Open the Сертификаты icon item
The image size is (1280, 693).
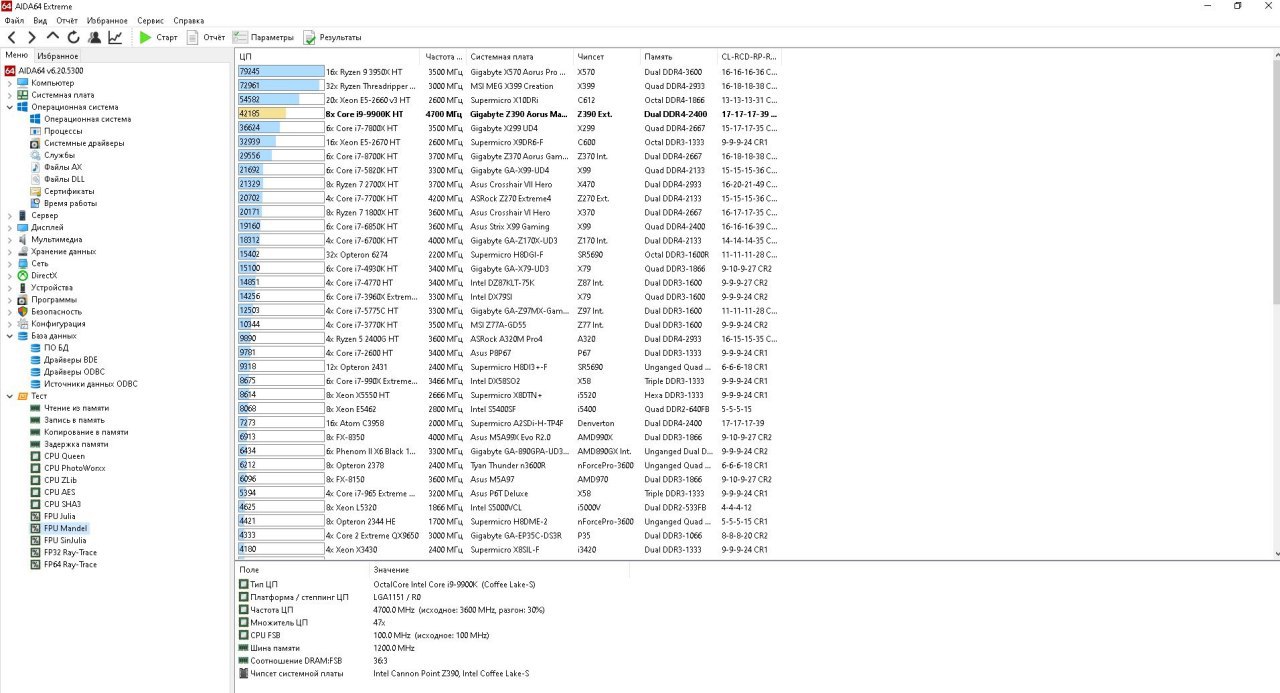(x=35, y=191)
